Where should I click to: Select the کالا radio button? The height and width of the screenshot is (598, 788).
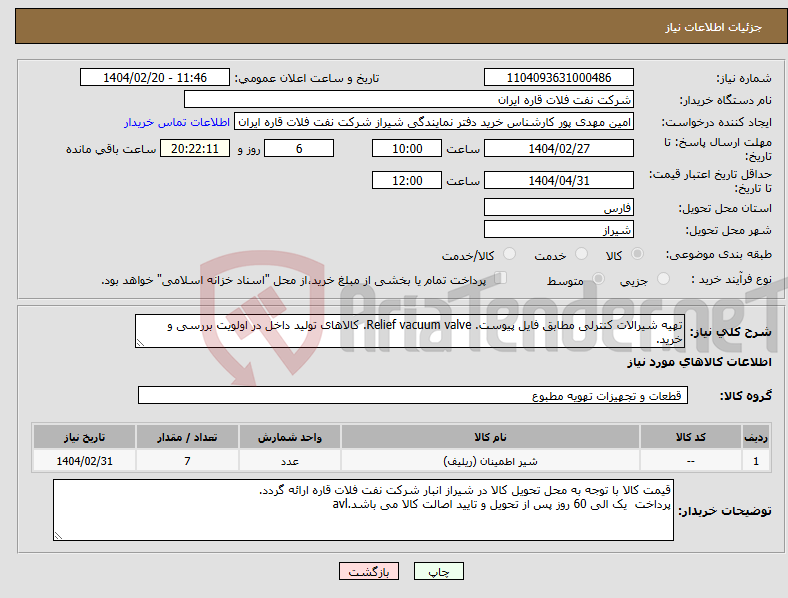click(637, 254)
